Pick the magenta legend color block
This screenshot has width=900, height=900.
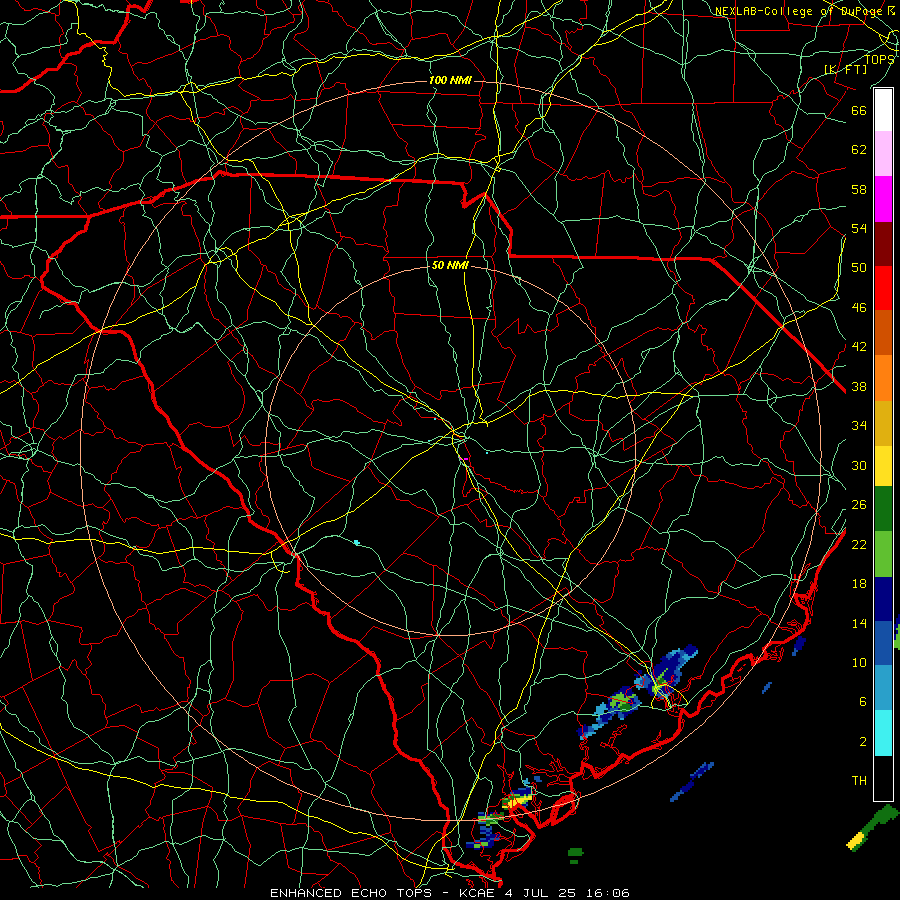pyautogui.click(x=883, y=199)
